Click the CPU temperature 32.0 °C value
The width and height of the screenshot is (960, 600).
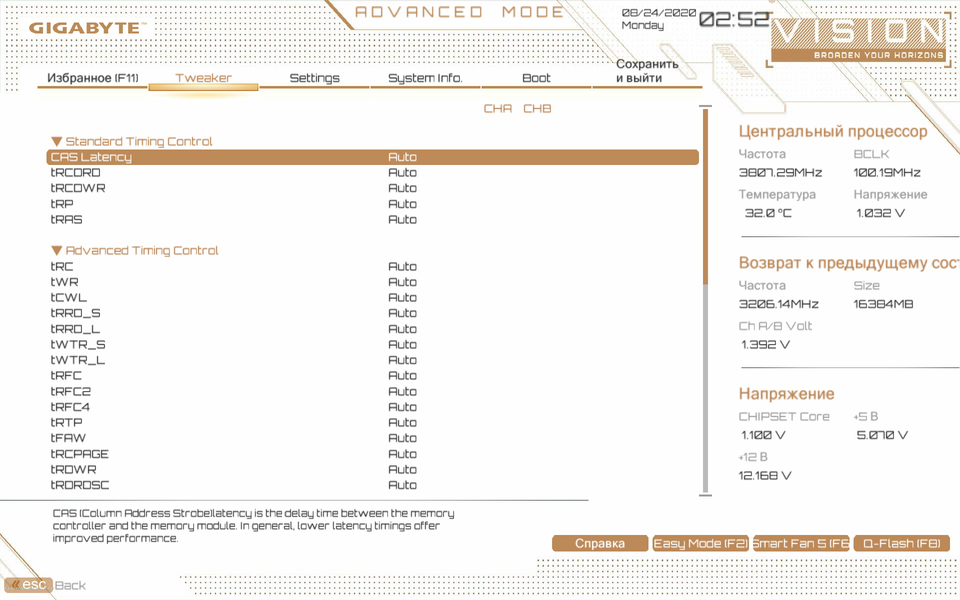tap(768, 213)
